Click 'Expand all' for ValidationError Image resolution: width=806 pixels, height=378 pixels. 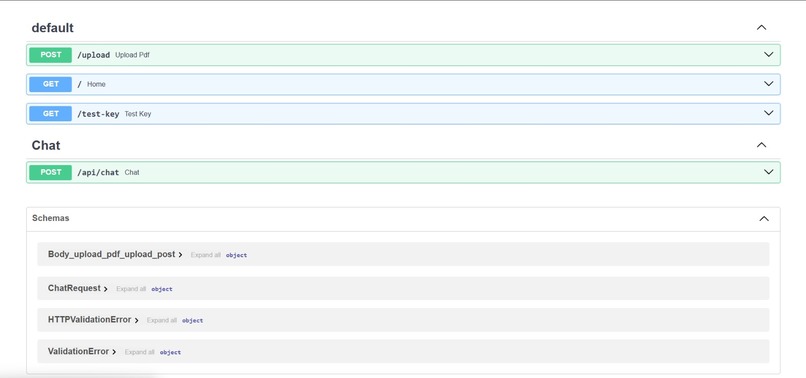click(139, 352)
